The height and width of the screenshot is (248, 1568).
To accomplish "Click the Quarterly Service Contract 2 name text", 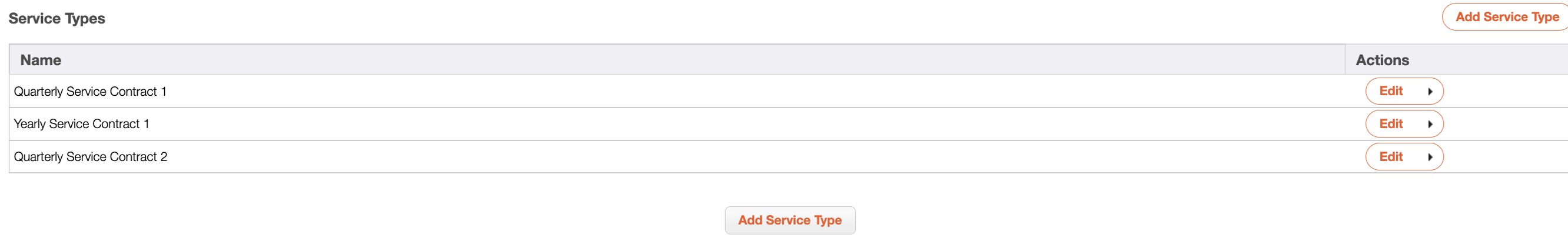I will tap(91, 157).
